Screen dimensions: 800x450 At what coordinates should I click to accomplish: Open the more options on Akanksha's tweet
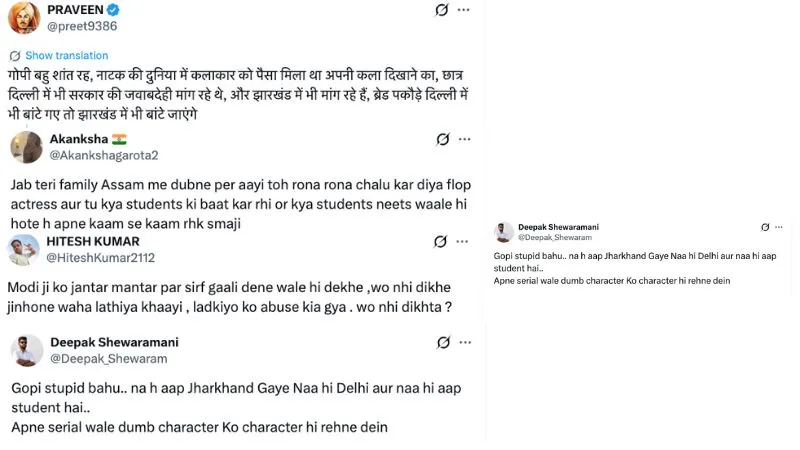(x=464, y=139)
